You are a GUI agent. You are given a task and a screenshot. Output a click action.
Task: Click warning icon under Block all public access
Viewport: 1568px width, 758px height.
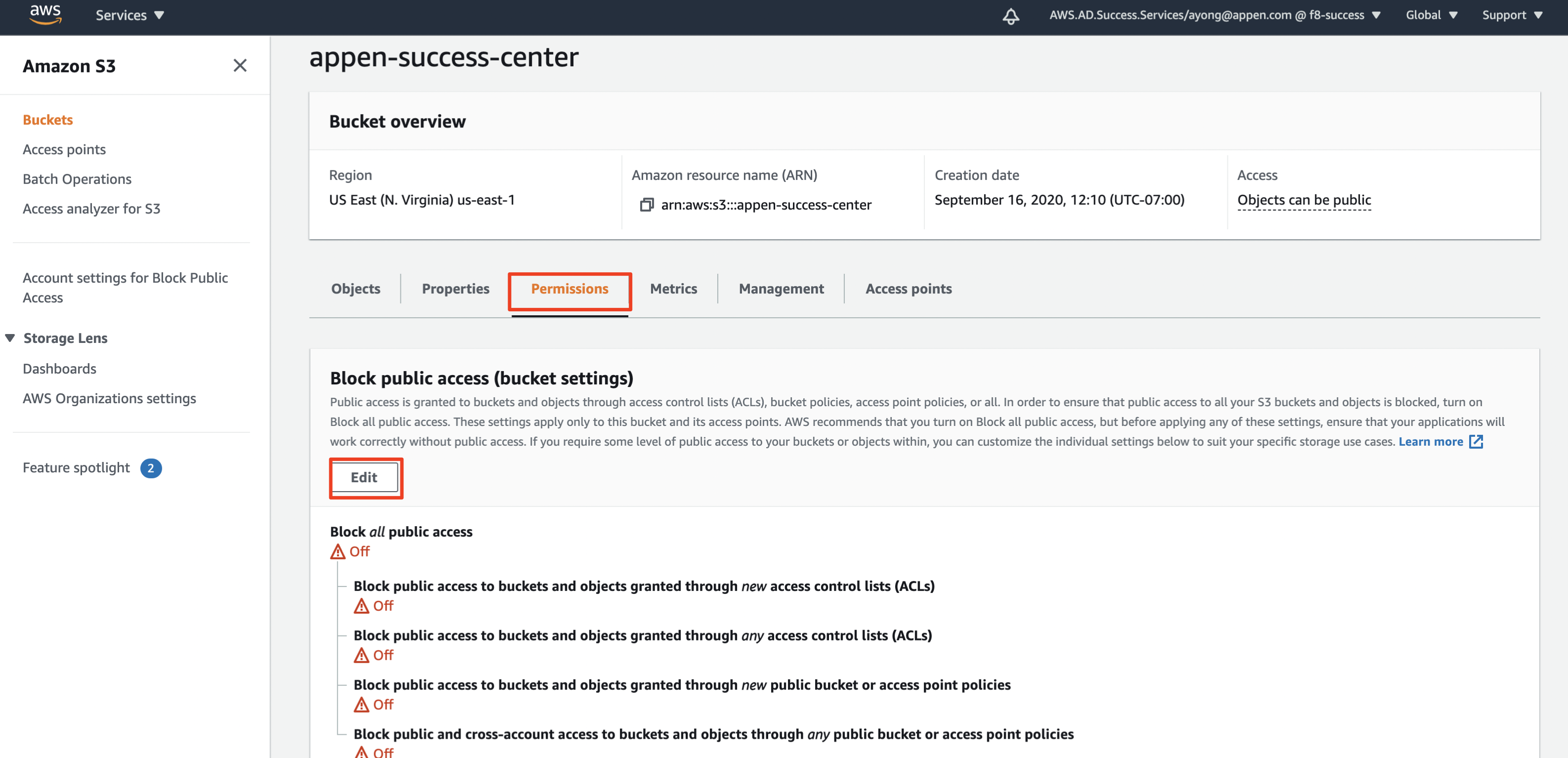click(338, 552)
